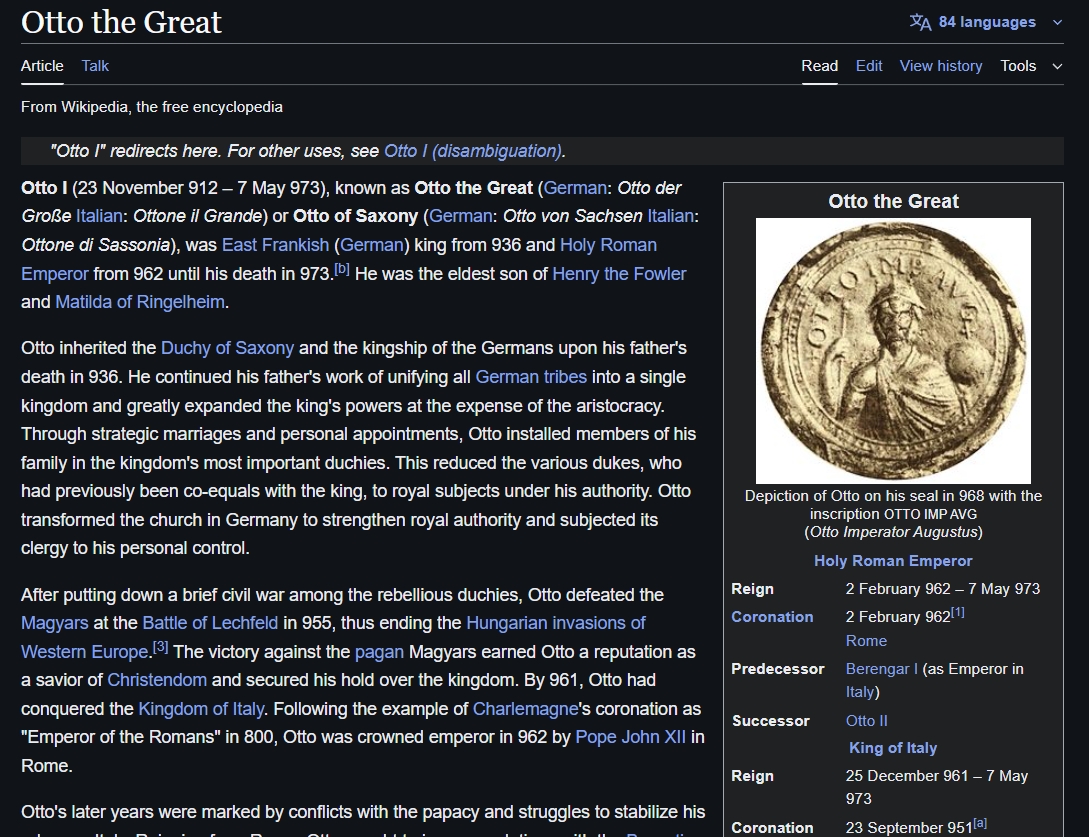Open Otto II successor link

pos(866,721)
